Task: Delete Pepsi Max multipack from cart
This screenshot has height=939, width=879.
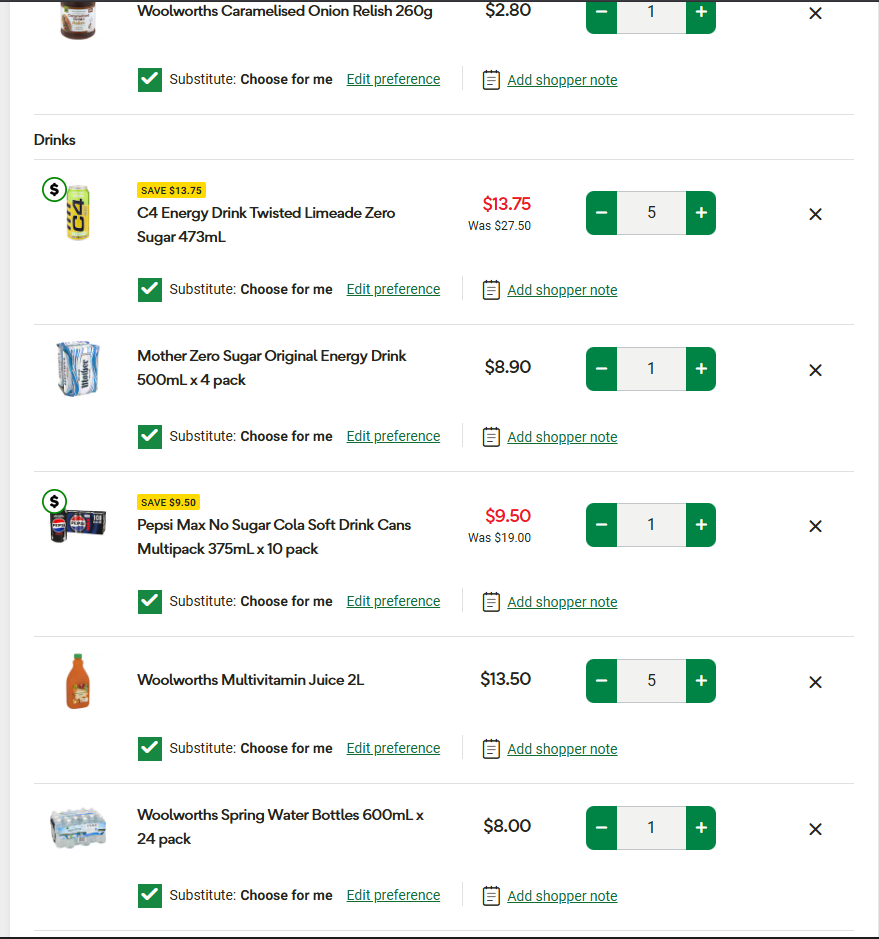Action: point(815,526)
